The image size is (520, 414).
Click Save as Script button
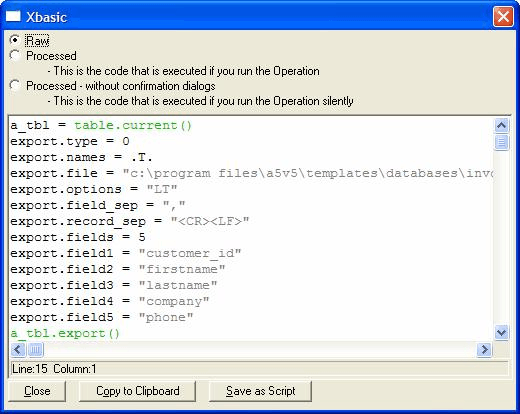(x=260, y=391)
